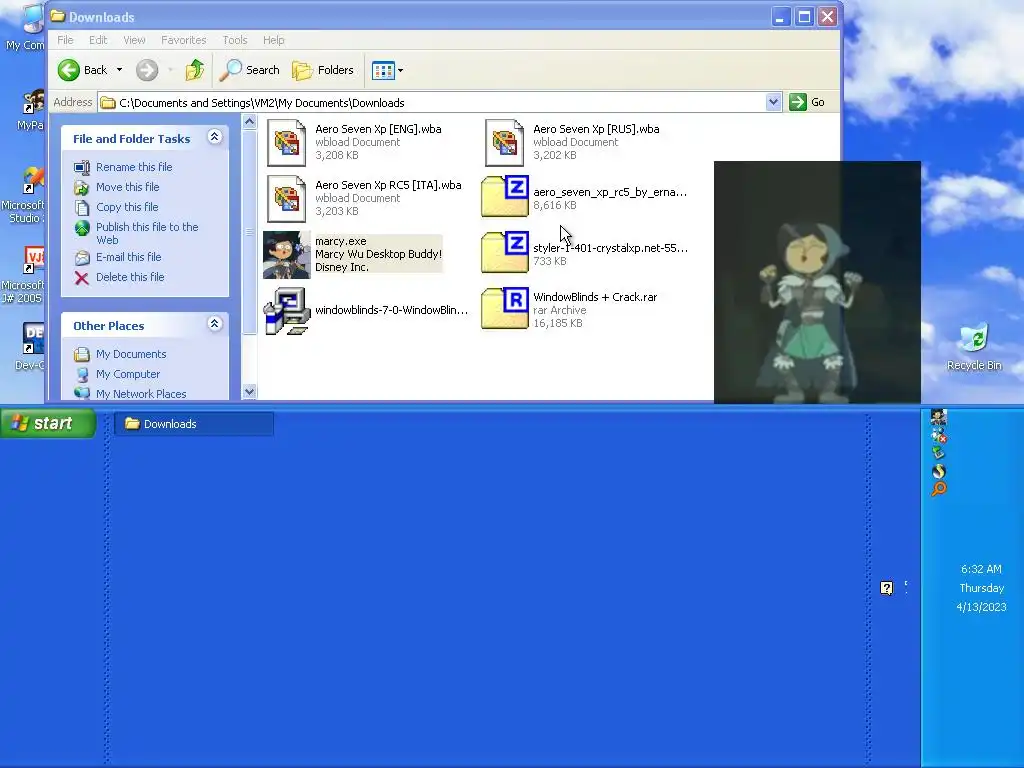Select the windowblinds-7-0 installer icon

(x=287, y=311)
